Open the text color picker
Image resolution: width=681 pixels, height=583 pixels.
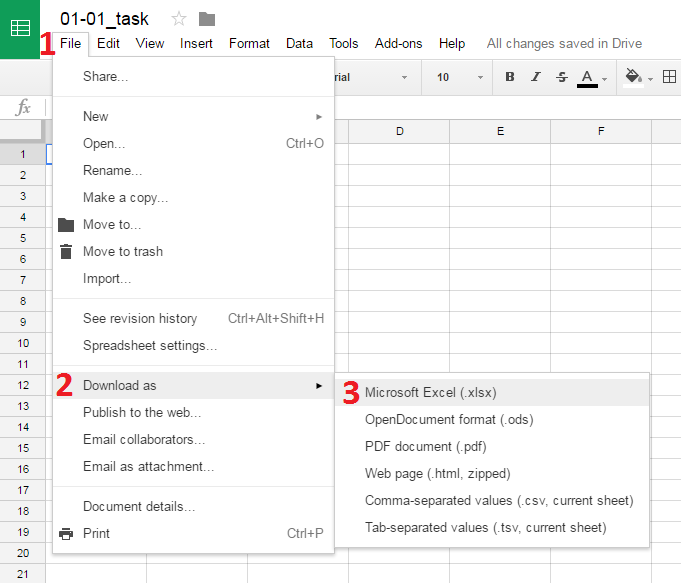pyautogui.click(x=588, y=77)
